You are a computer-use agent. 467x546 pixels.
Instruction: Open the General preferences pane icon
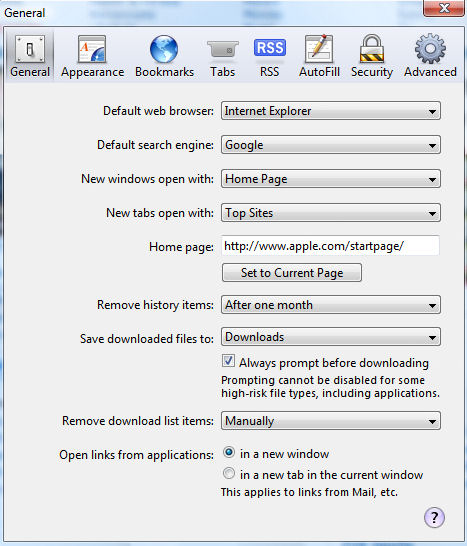(30, 49)
